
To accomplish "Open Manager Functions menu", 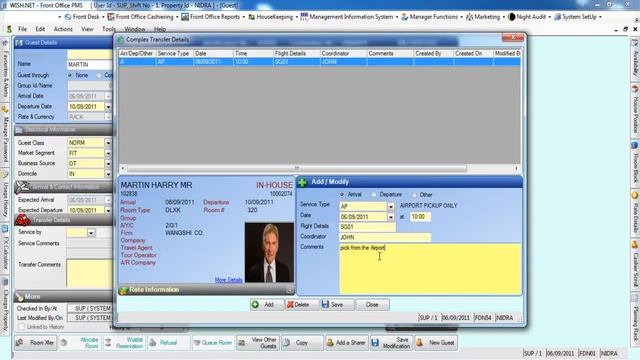I will 432,17.
